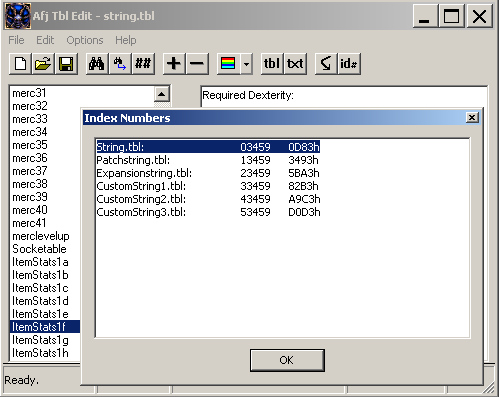Click the ## go-to-index toolbar icon
The image size is (499, 397).
[x=143, y=63]
